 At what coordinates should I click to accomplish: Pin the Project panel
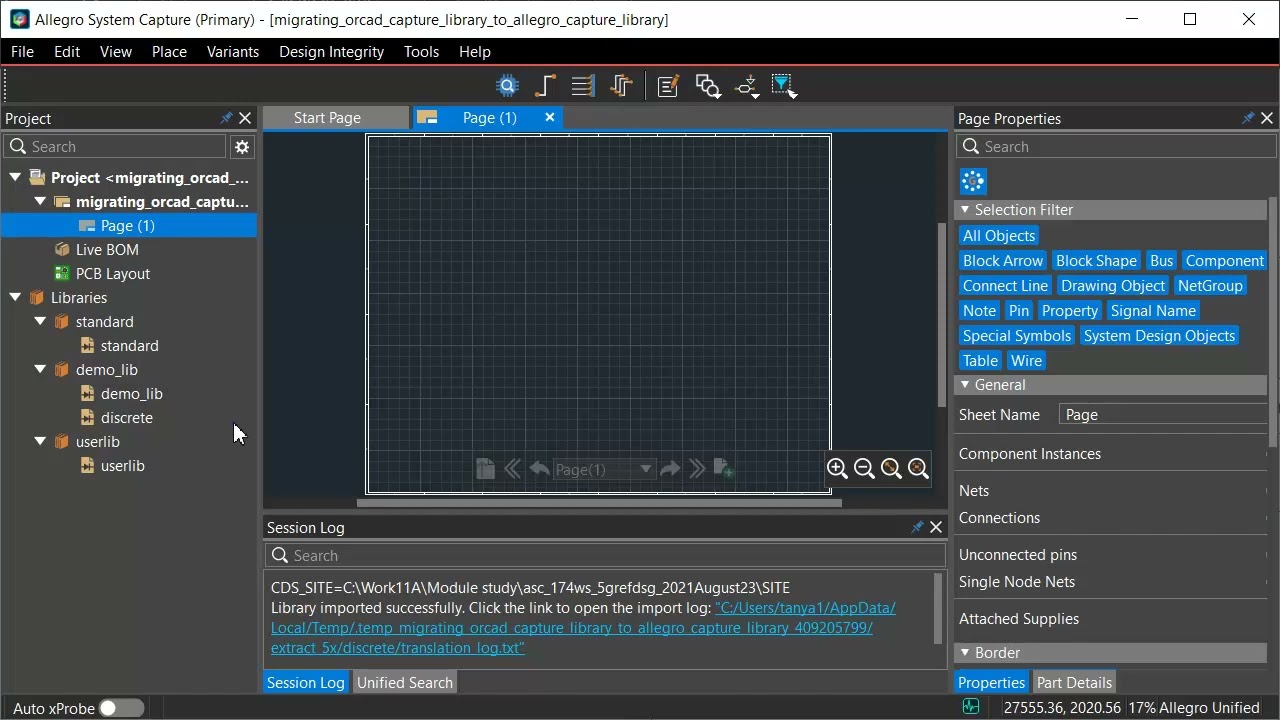[x=226, y=118]
